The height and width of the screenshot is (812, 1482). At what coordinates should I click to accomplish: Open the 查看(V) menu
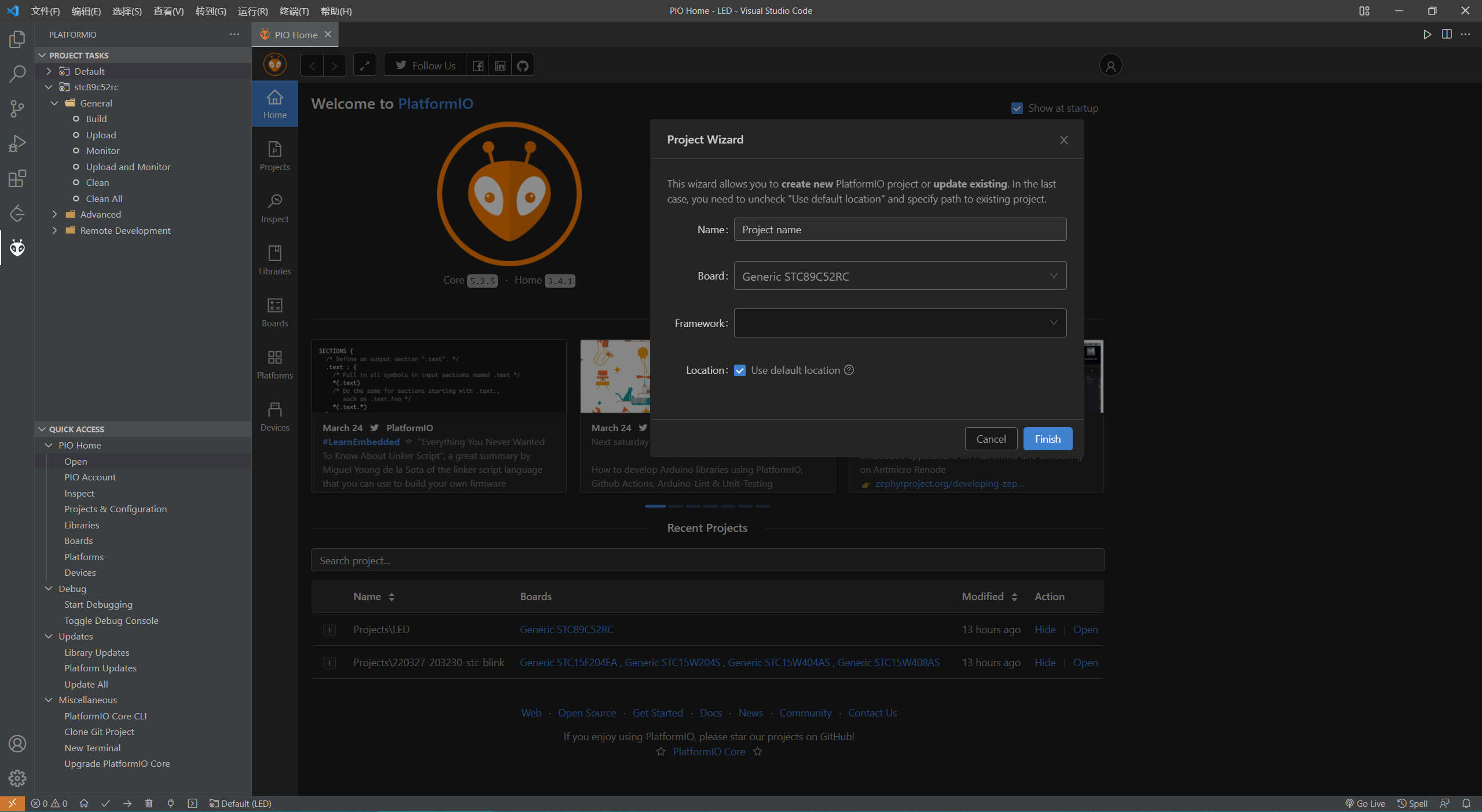[168, 11]
